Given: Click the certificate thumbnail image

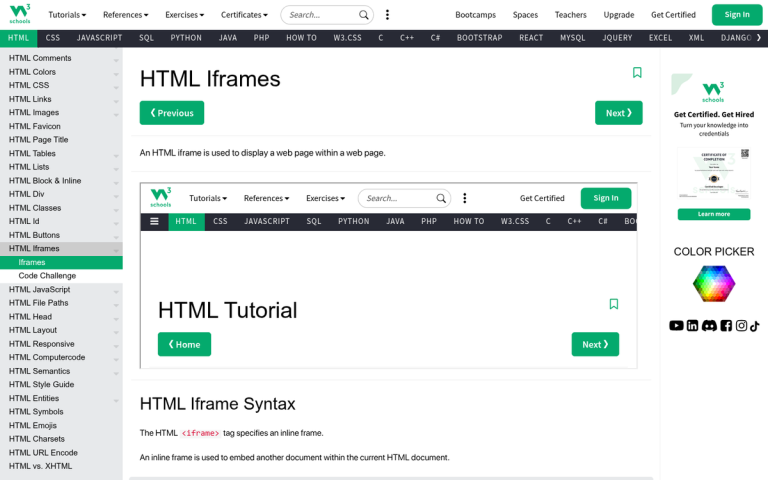Looking at the screenshot, I should point(714,174).
